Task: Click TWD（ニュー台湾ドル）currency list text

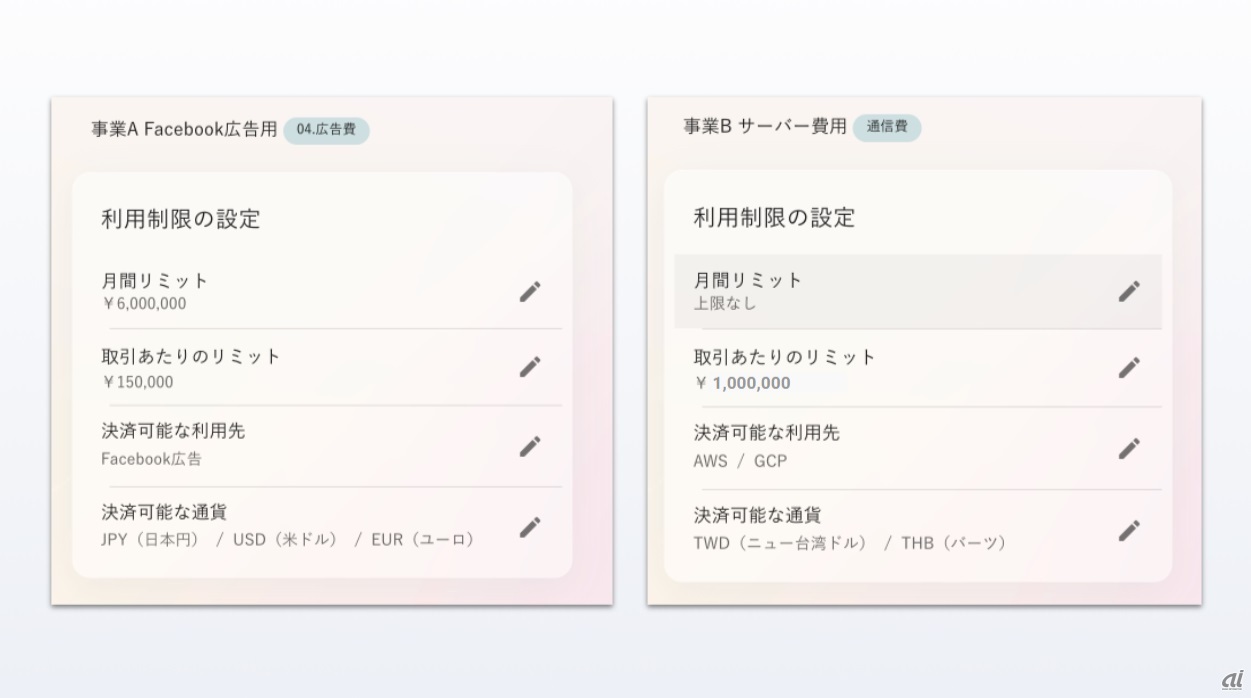Action: 781,543
